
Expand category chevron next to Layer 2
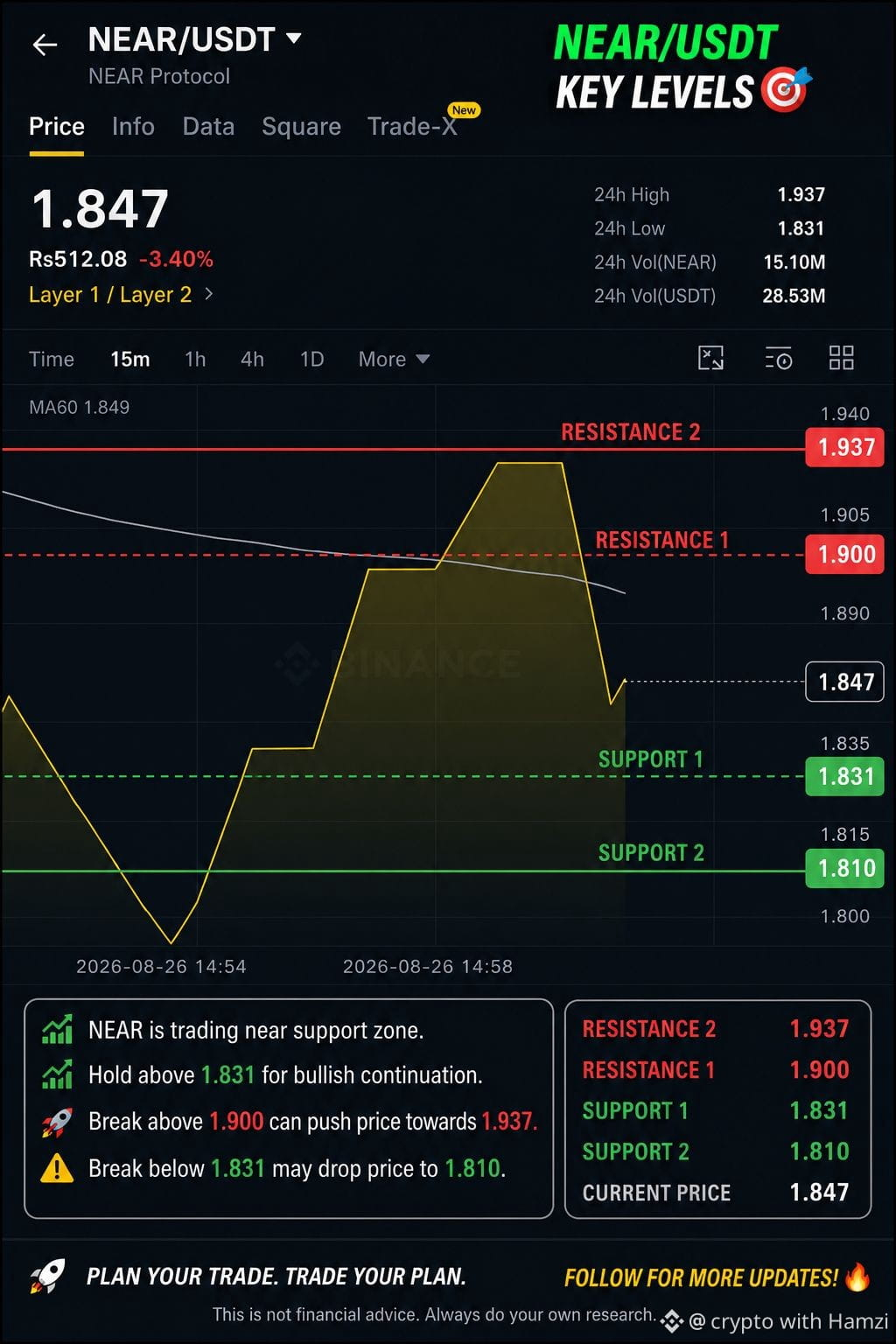pyautogui.click(x=209, y=294)
